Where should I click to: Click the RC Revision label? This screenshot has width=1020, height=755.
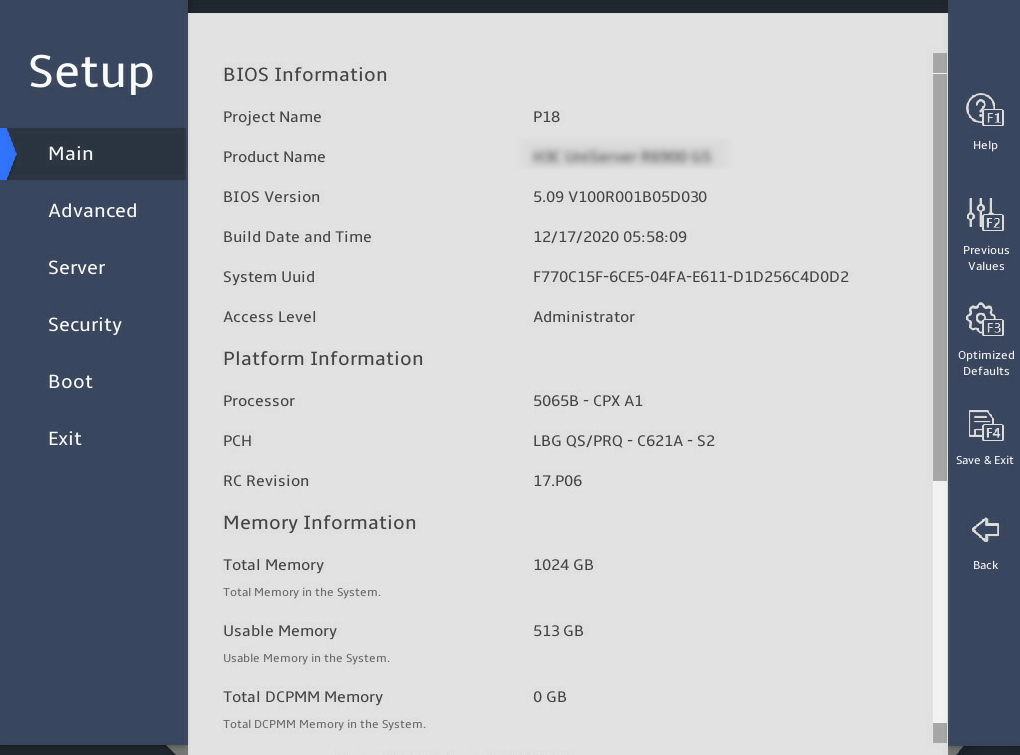coord(266,481)
